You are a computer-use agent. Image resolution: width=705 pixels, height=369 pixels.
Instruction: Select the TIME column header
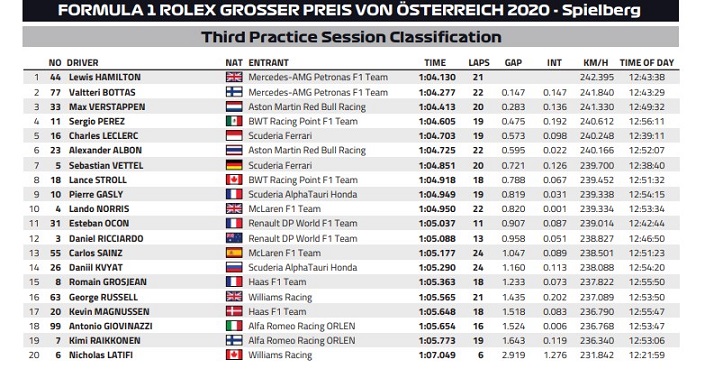point(435,63)
